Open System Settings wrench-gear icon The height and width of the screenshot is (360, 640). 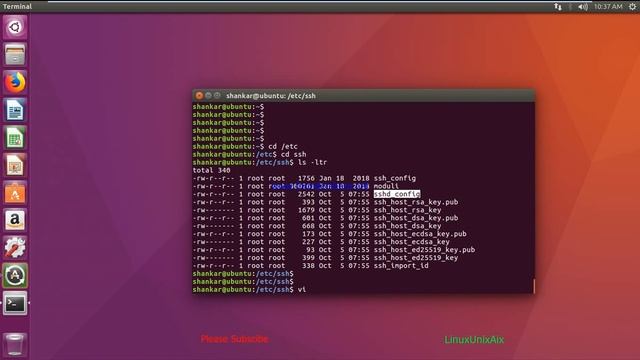click(15, 248)
